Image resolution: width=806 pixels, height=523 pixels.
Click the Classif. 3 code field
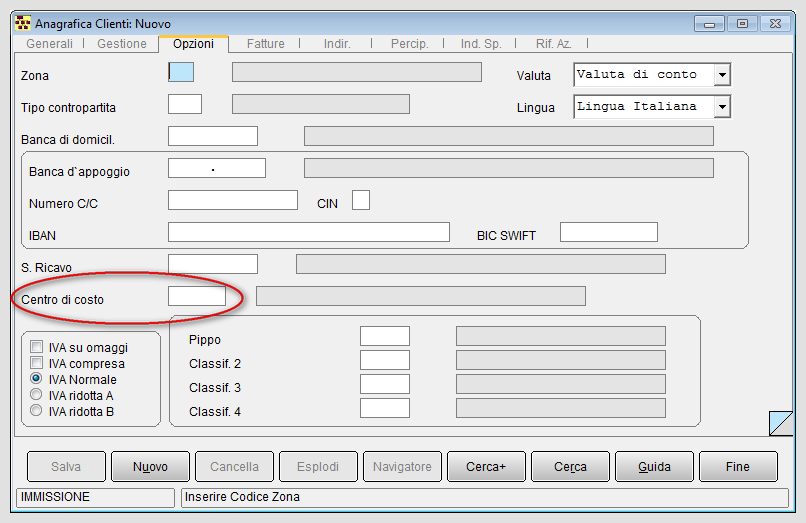pos(385,384)
